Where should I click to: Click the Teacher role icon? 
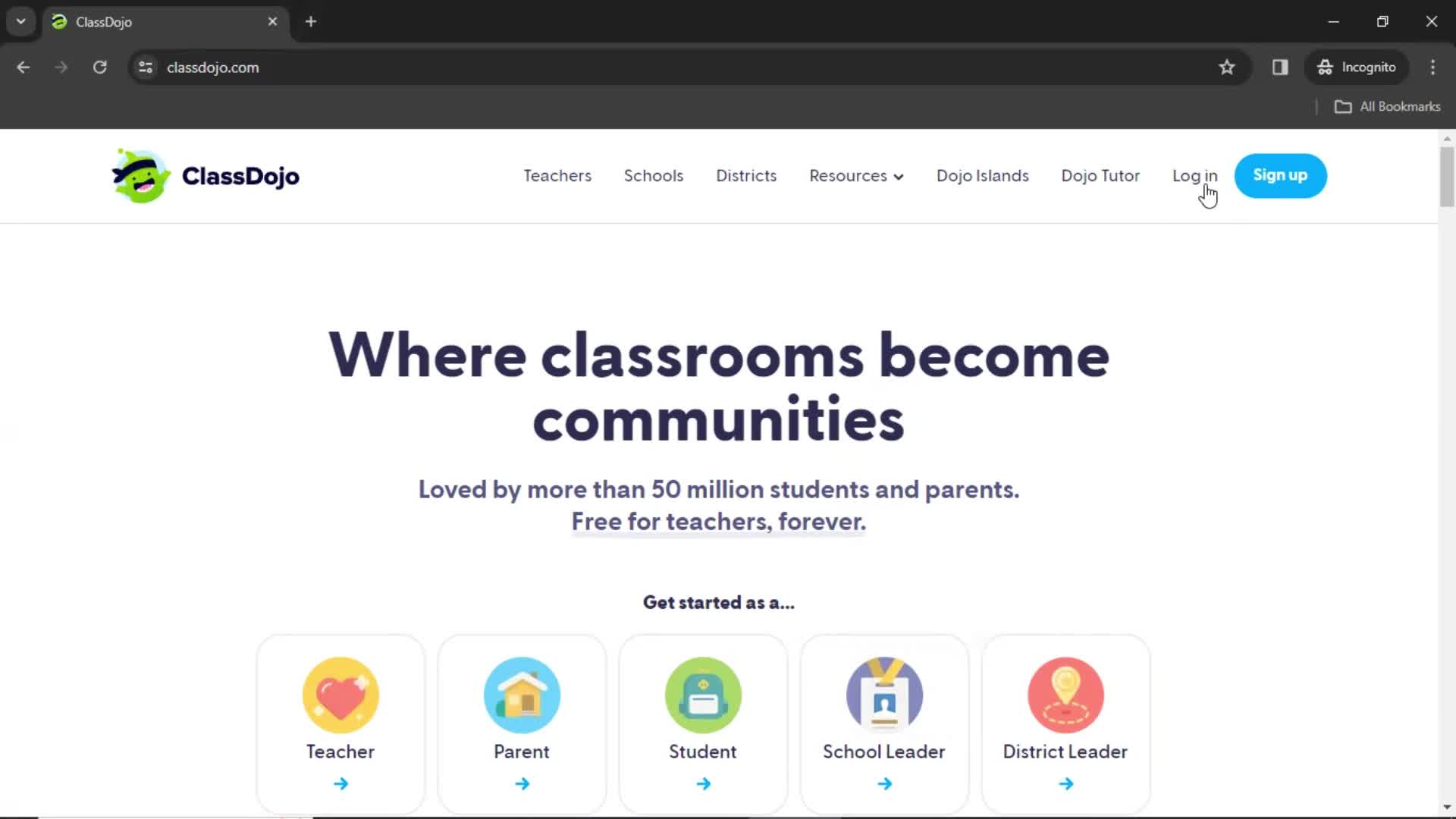(339, 695)
